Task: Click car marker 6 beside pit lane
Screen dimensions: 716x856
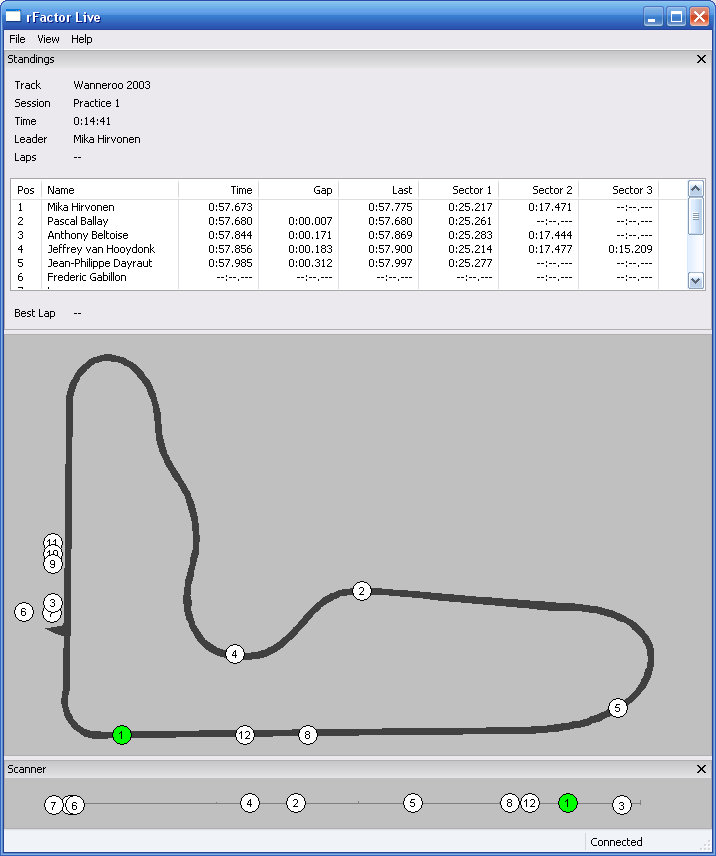Action: coord(24,612)
